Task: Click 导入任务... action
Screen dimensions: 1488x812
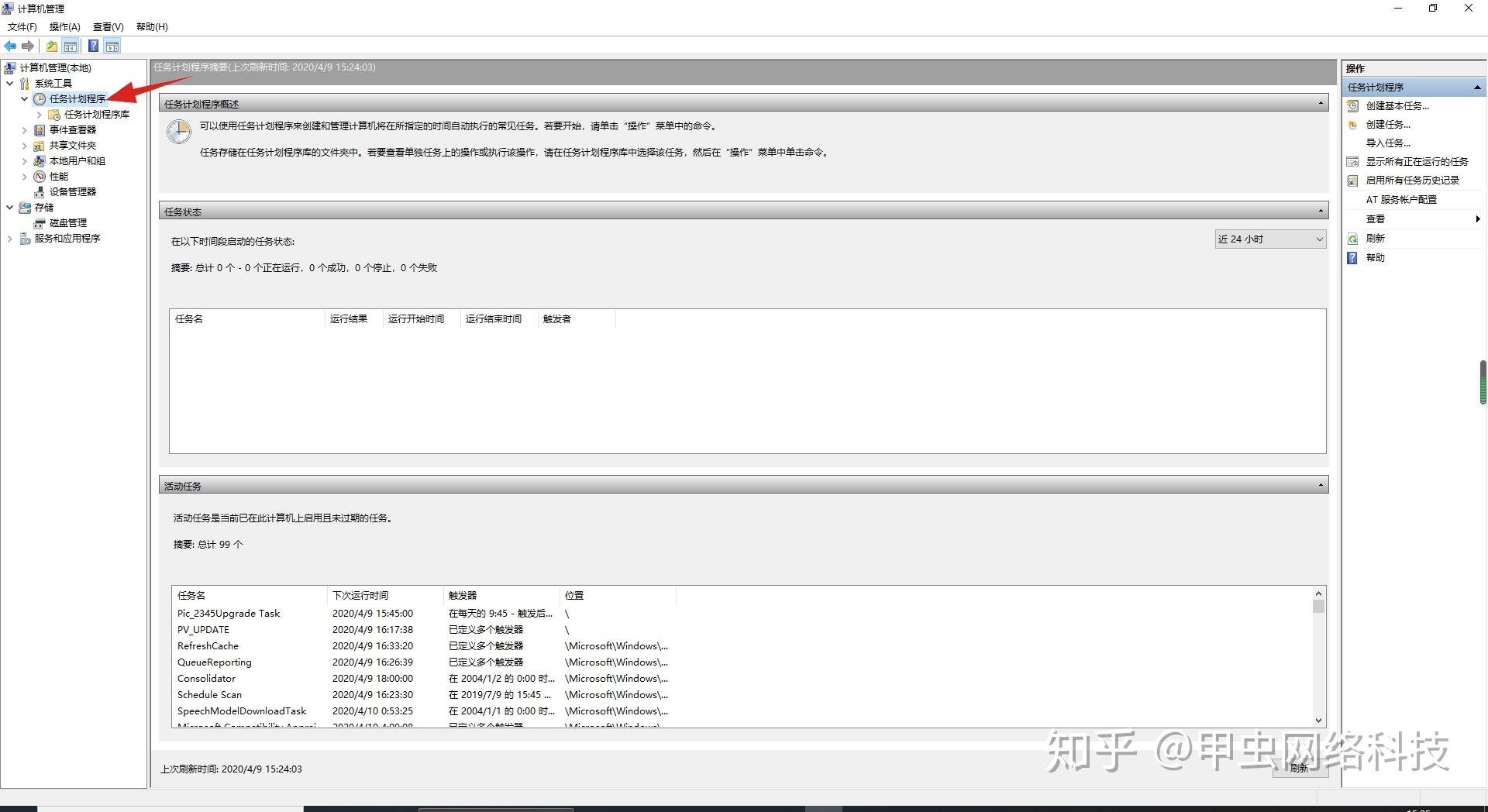Action: pyautogui.click(x=1388, y=143)
